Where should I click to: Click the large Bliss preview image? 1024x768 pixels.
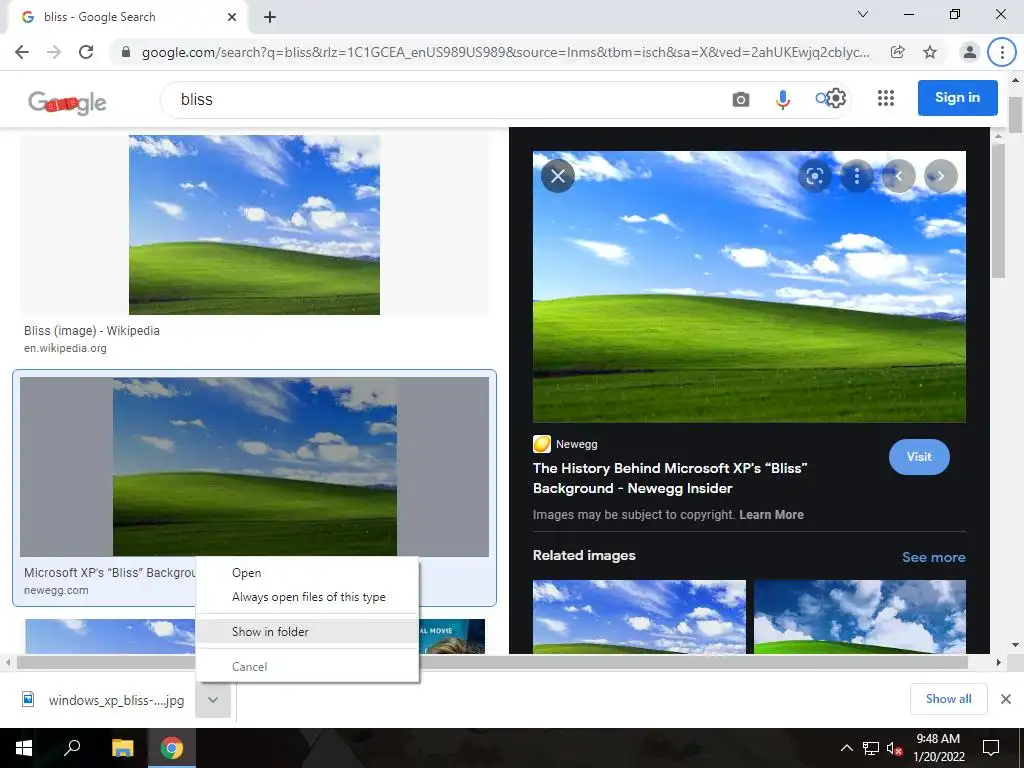click(749, 287)
